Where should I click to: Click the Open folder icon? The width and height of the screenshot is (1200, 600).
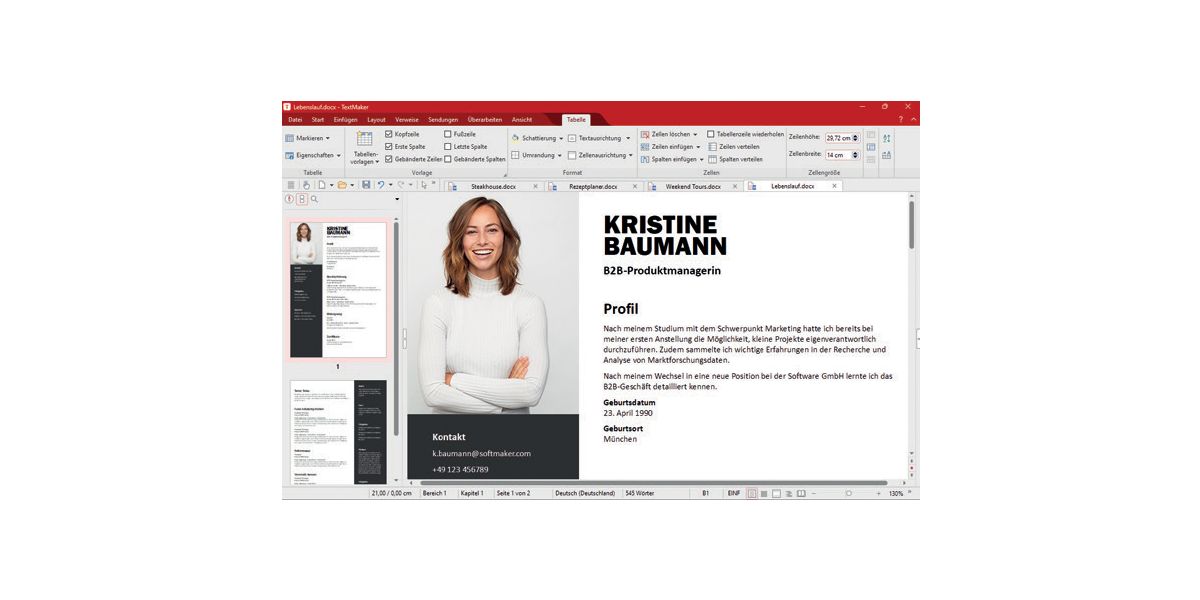341,185
